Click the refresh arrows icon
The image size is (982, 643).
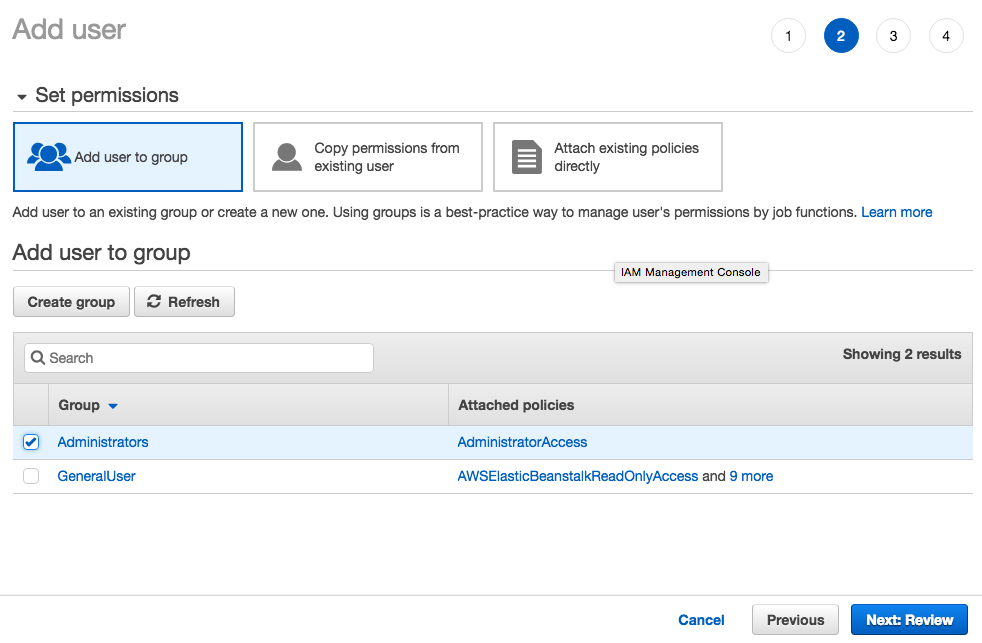pyautogui.click(x=154, y=302)
